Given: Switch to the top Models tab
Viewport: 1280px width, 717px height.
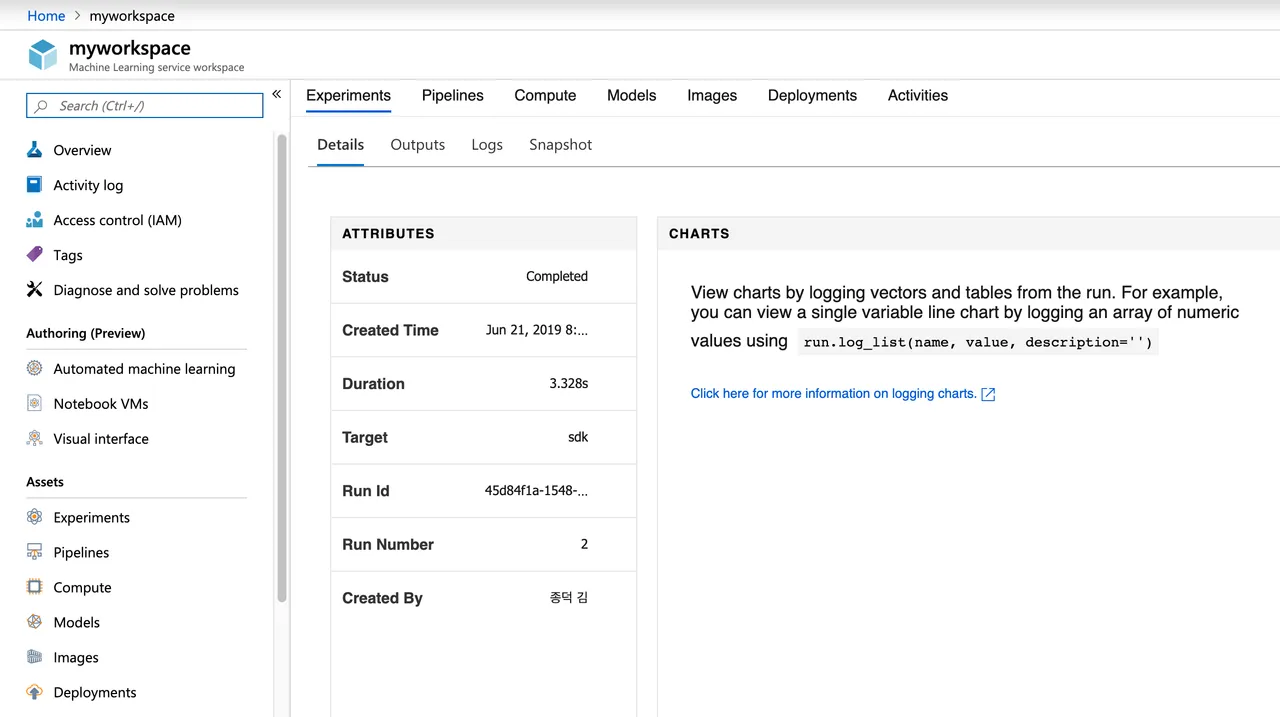Looking at the screenshot, I should tap(632, 95).
